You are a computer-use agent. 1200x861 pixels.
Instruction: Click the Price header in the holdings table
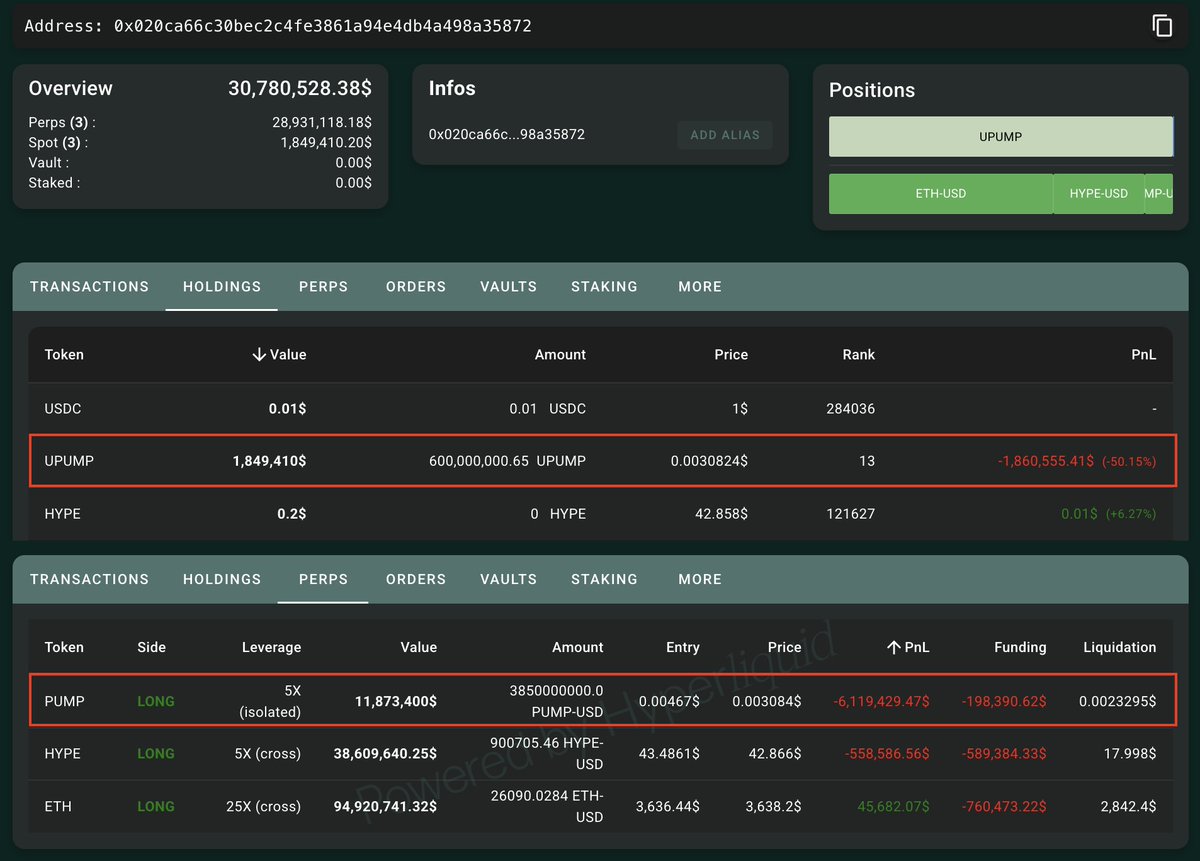click(731, 354)
